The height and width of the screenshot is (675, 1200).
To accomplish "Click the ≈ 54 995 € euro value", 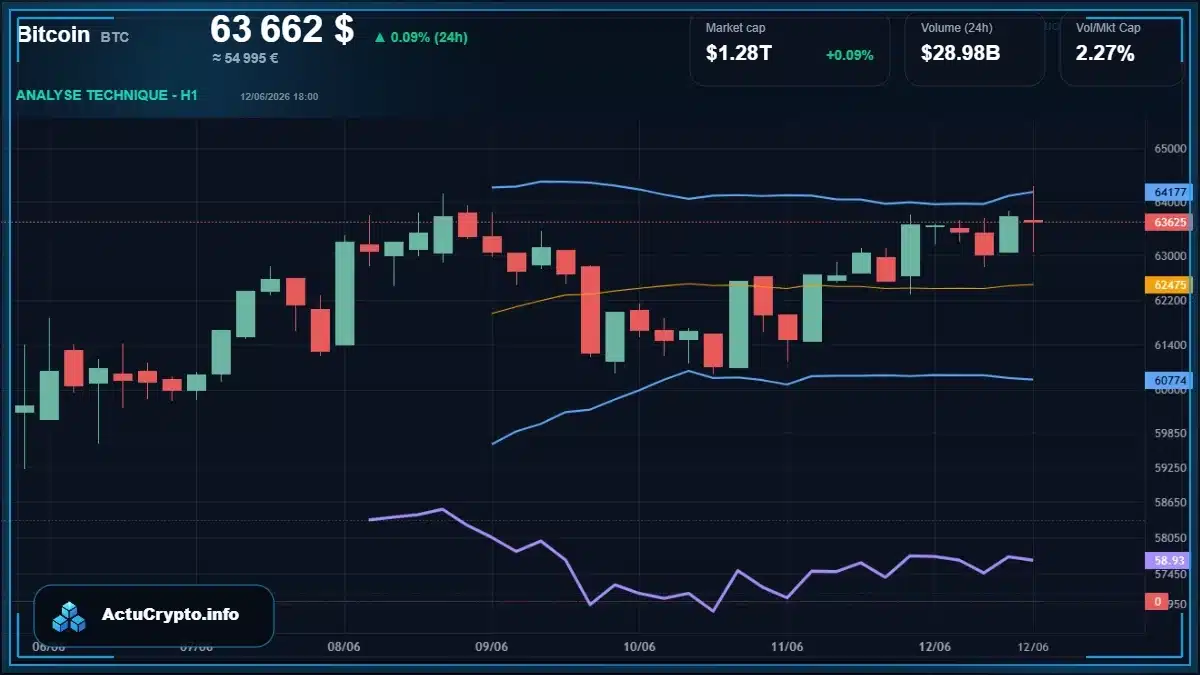I will point(245,58).
